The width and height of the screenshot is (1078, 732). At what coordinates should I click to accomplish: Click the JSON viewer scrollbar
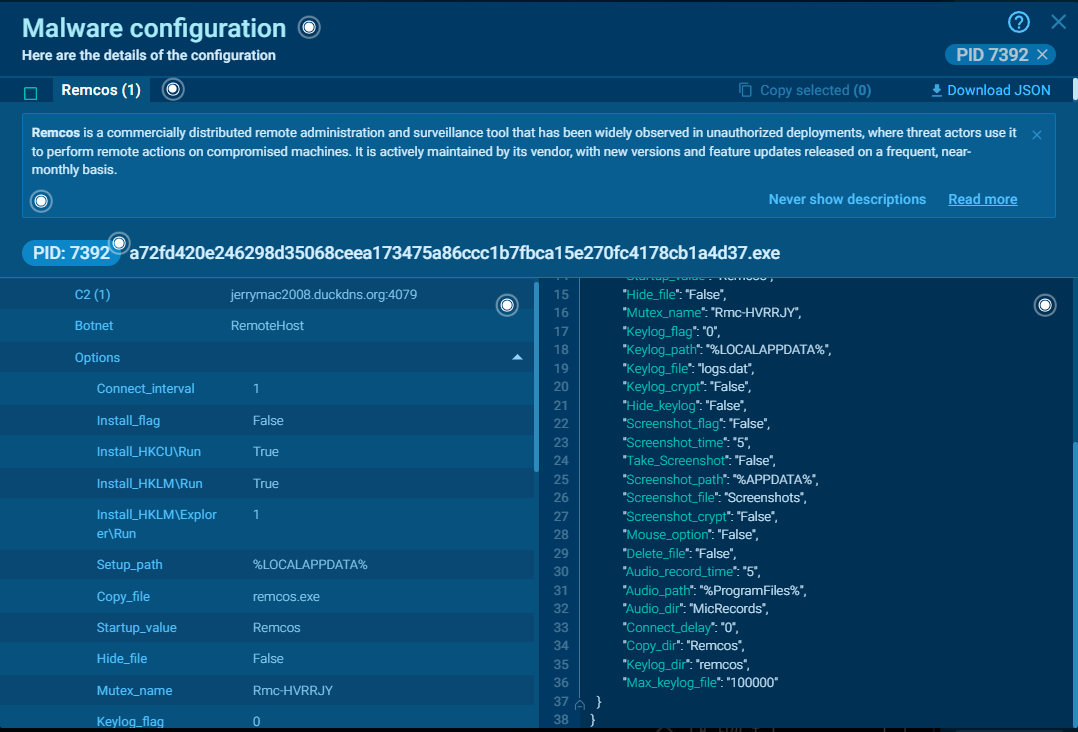[x=1075, y=583]
